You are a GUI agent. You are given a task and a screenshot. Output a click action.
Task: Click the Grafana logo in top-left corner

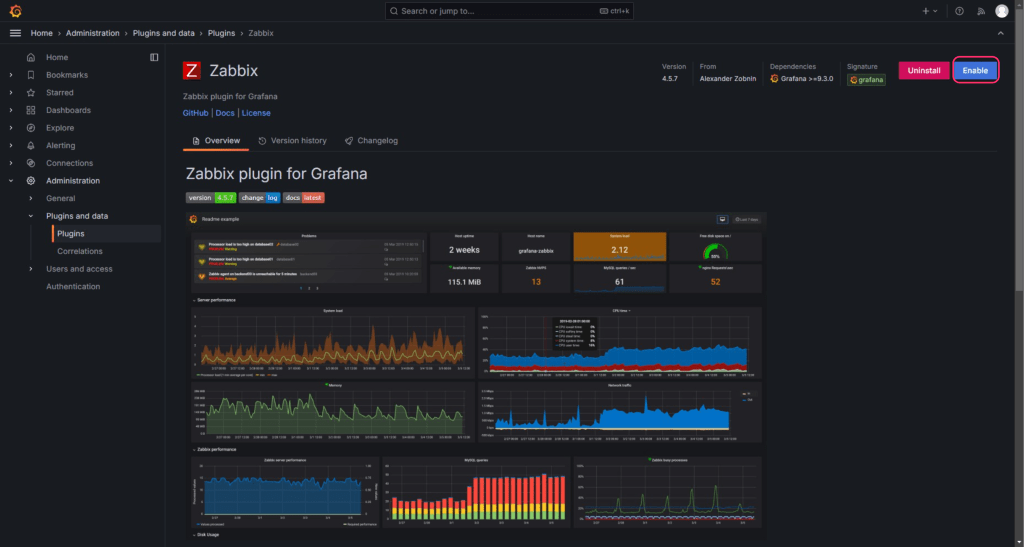pos(15,11)
